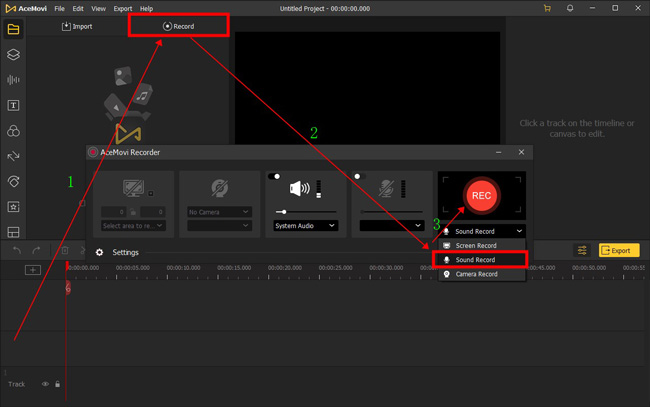This screenshot has width=650, height=407.
Task: Click the capture width input field
Action: (114, 212)
